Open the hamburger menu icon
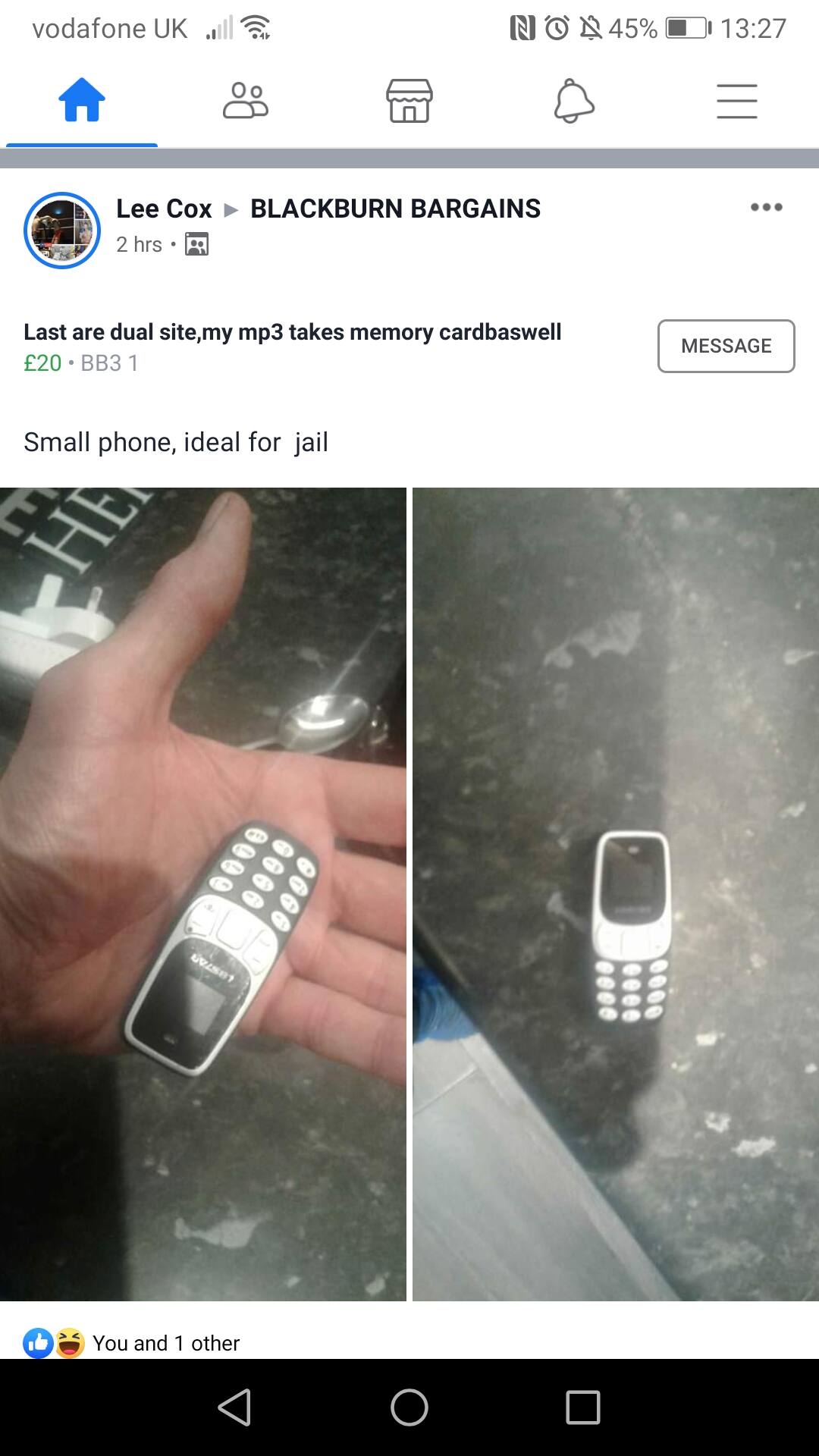The height and width of the screenshot is (1456, 819). coord(737,101)
